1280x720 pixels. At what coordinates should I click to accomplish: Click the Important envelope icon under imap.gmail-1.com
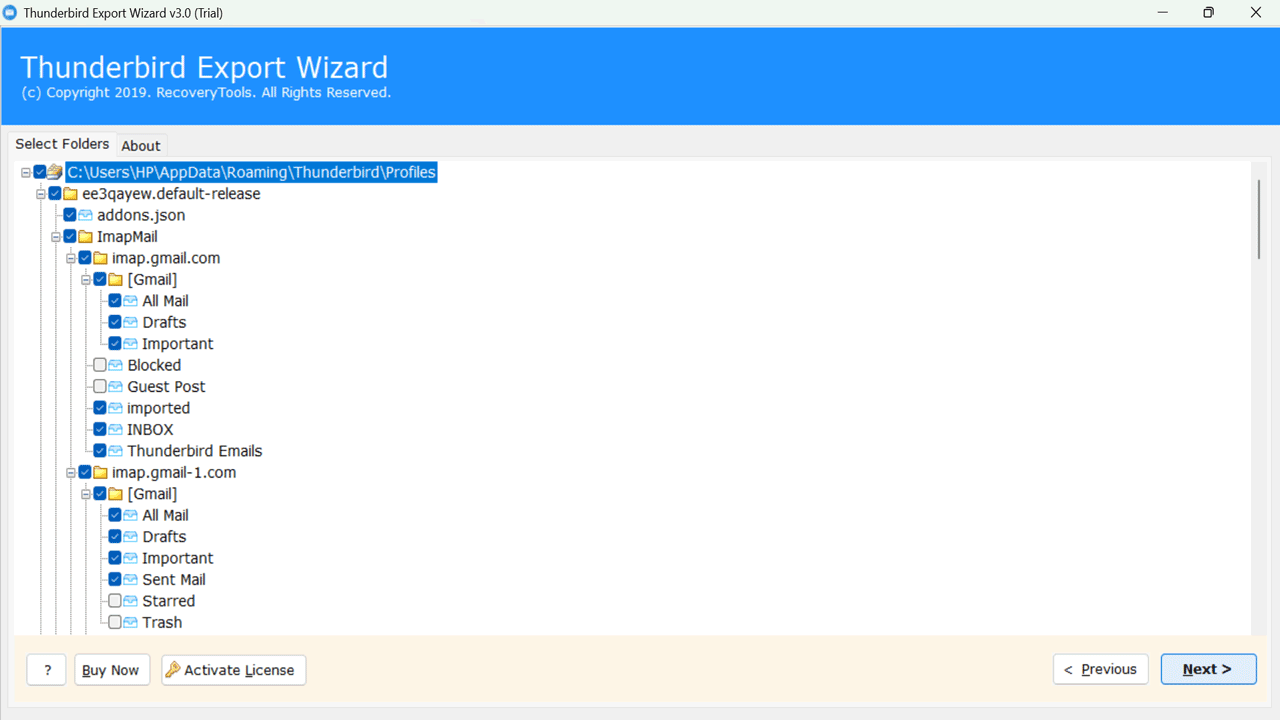(x=130, y=559)
